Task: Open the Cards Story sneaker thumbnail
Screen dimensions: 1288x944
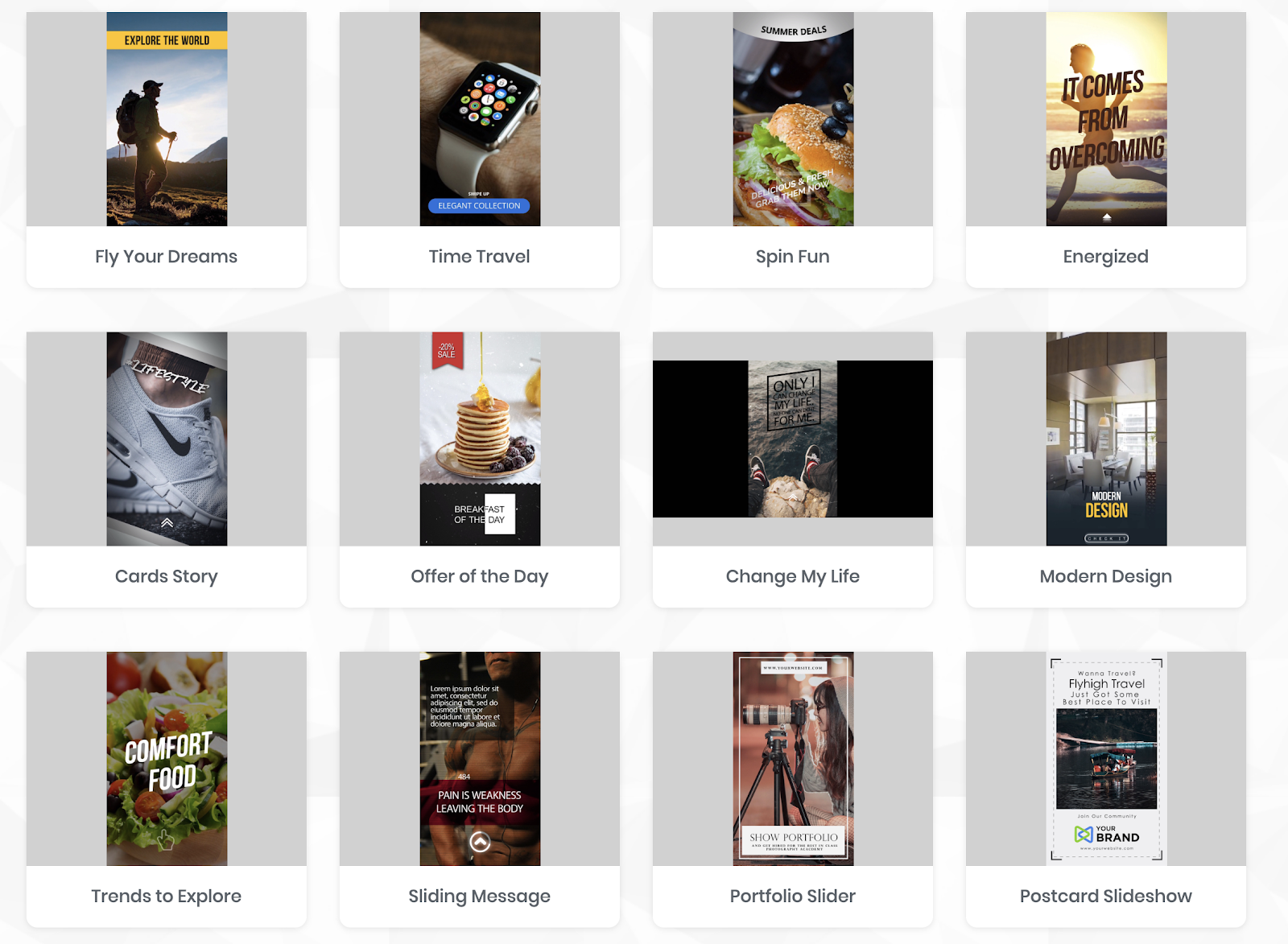Action: click(167, 439)
